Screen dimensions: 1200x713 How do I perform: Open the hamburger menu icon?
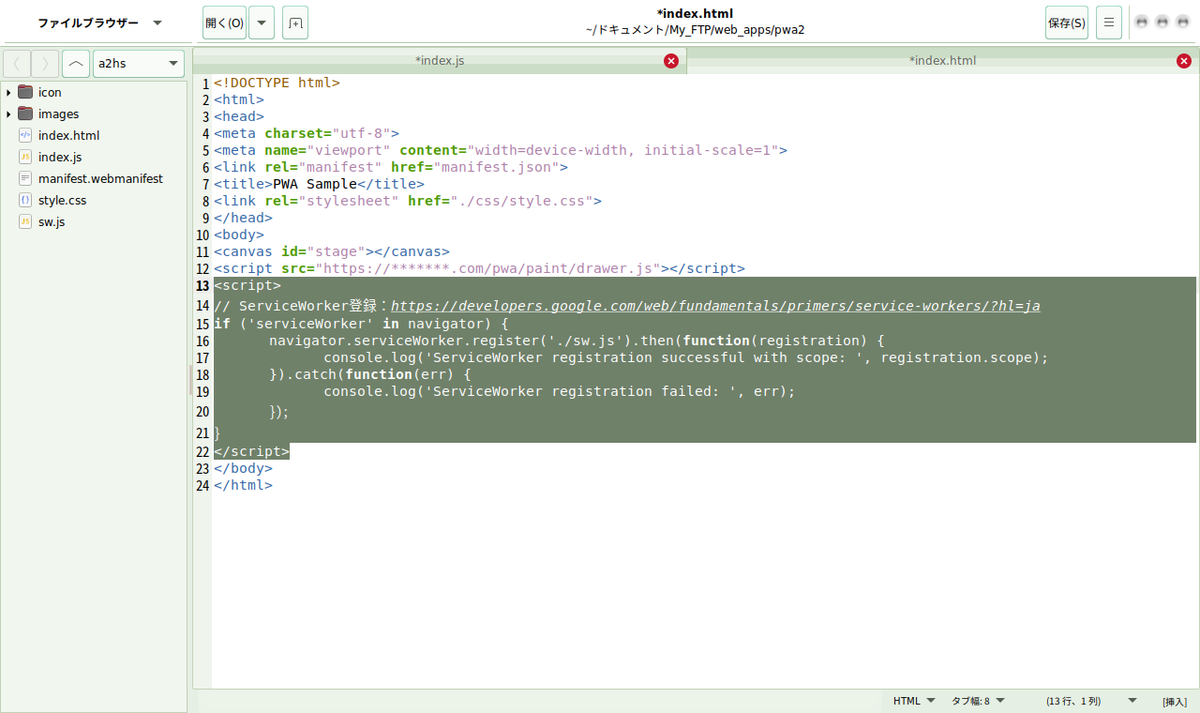1109,22
